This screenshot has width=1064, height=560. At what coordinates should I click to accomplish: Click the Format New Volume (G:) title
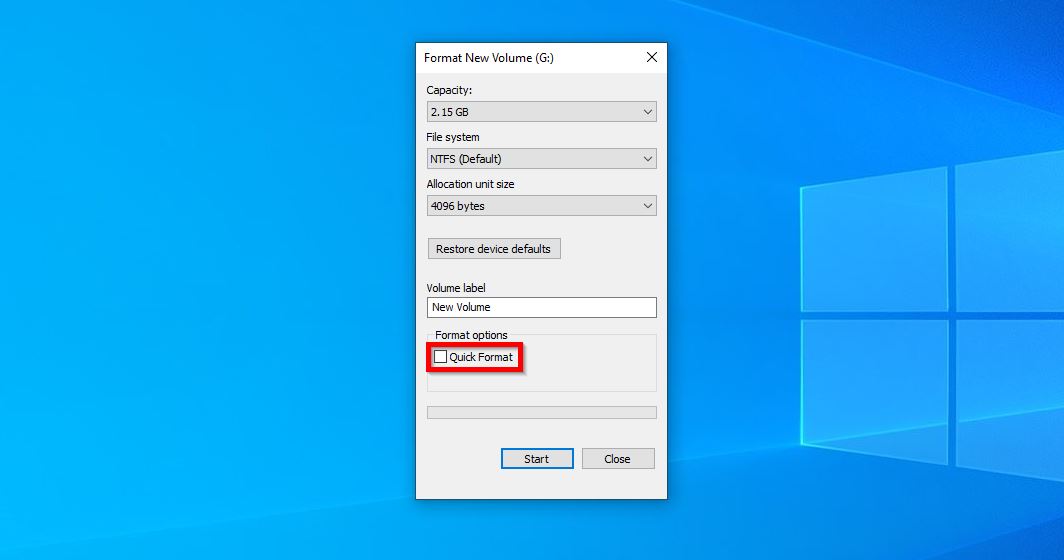(x=489, y=58)
